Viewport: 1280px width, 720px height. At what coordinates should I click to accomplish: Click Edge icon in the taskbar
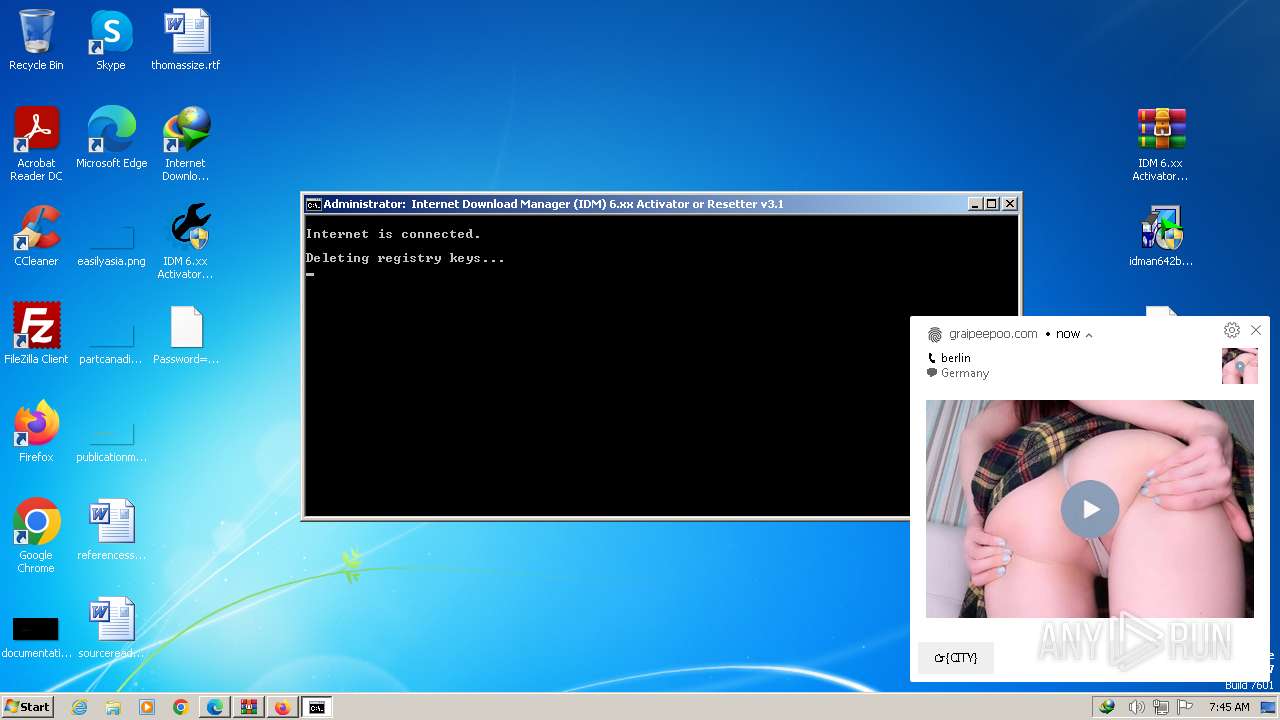point(214,707)
